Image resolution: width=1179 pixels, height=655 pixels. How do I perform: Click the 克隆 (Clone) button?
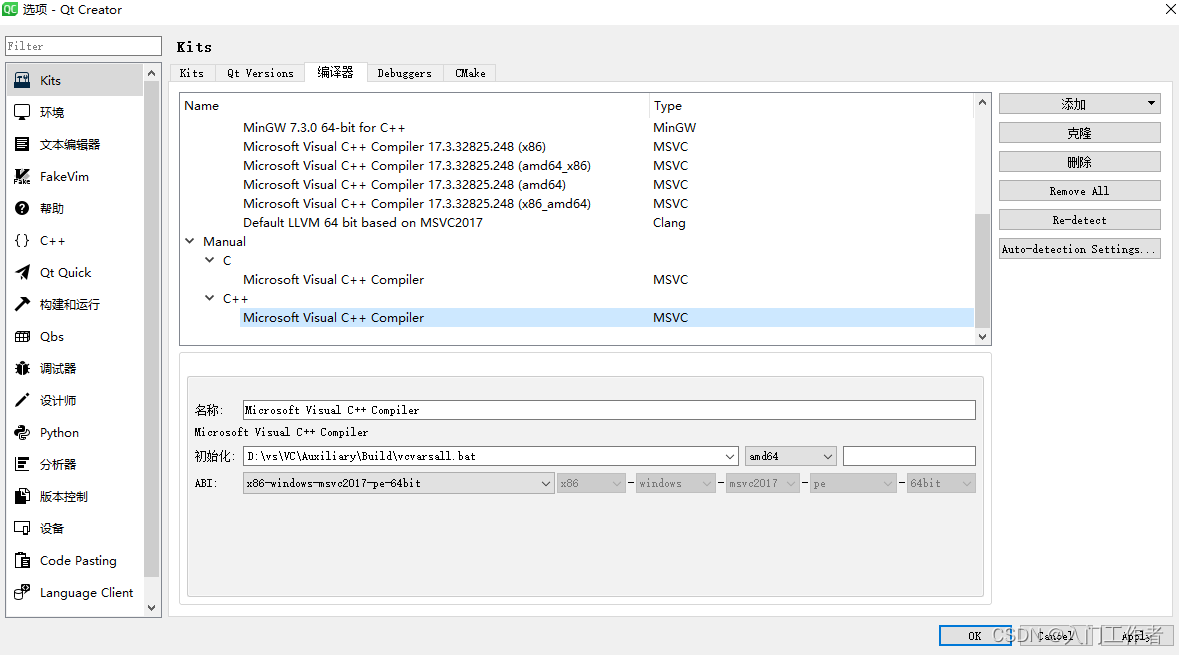[x=1079, y=132]
